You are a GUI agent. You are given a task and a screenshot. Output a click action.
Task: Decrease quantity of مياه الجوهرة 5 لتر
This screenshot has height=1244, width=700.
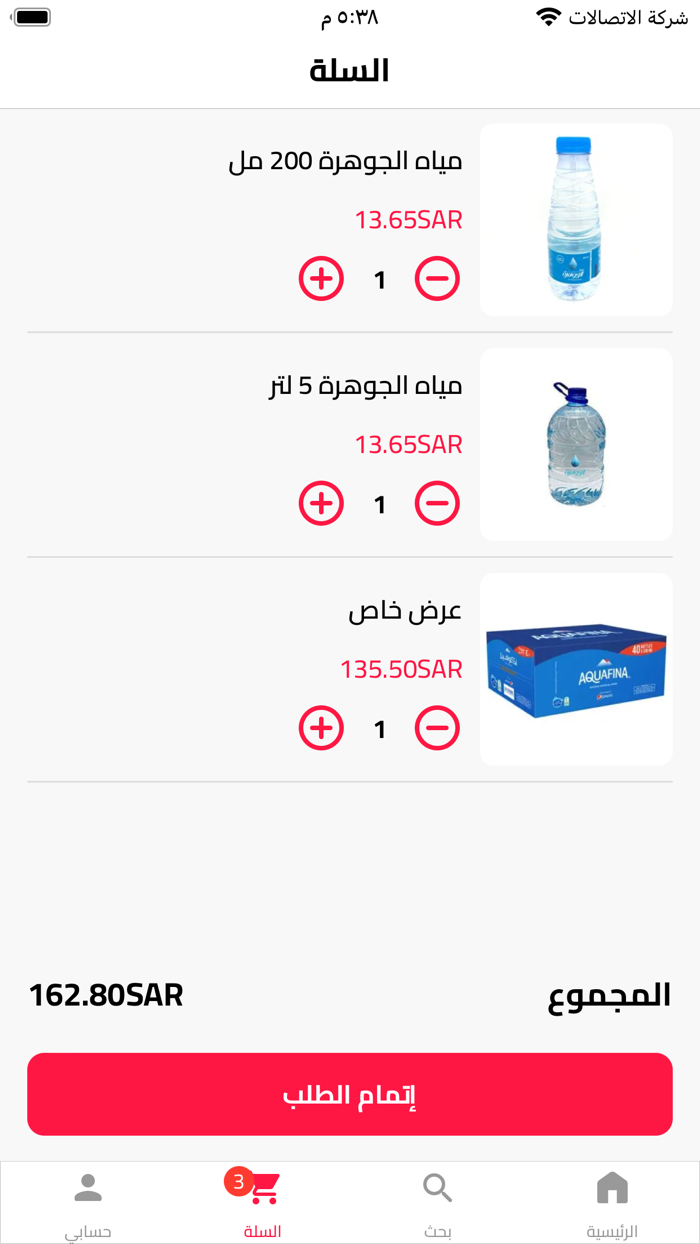pos(437,503)
